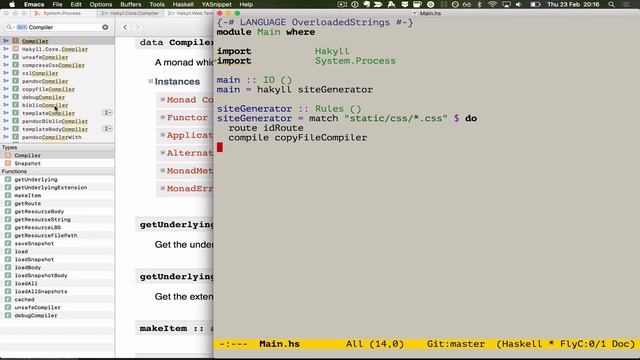Open the templateCompiler duplicates dropdown

pos(107,113)
